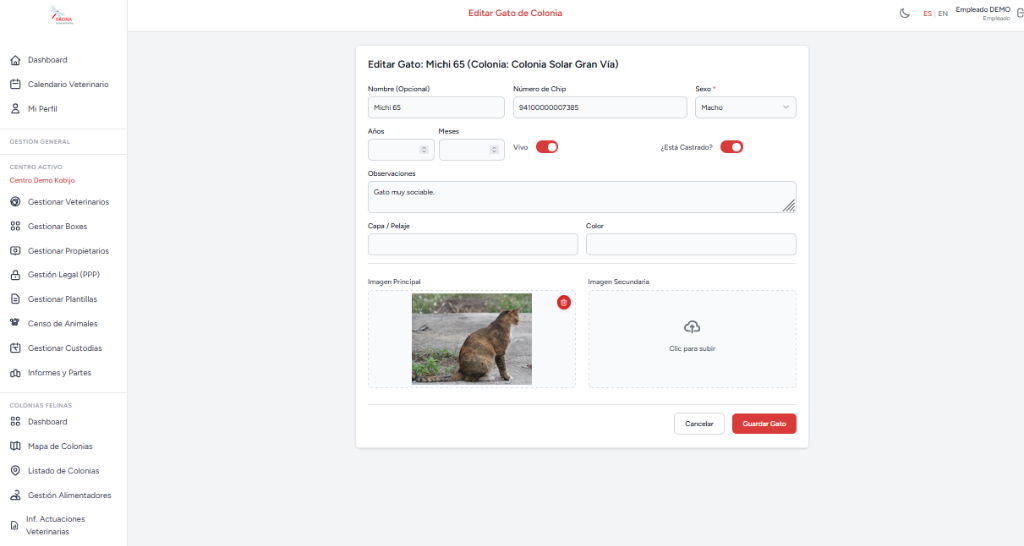
Task: Click the Años spinner arrows
Action: pos(424,150)
